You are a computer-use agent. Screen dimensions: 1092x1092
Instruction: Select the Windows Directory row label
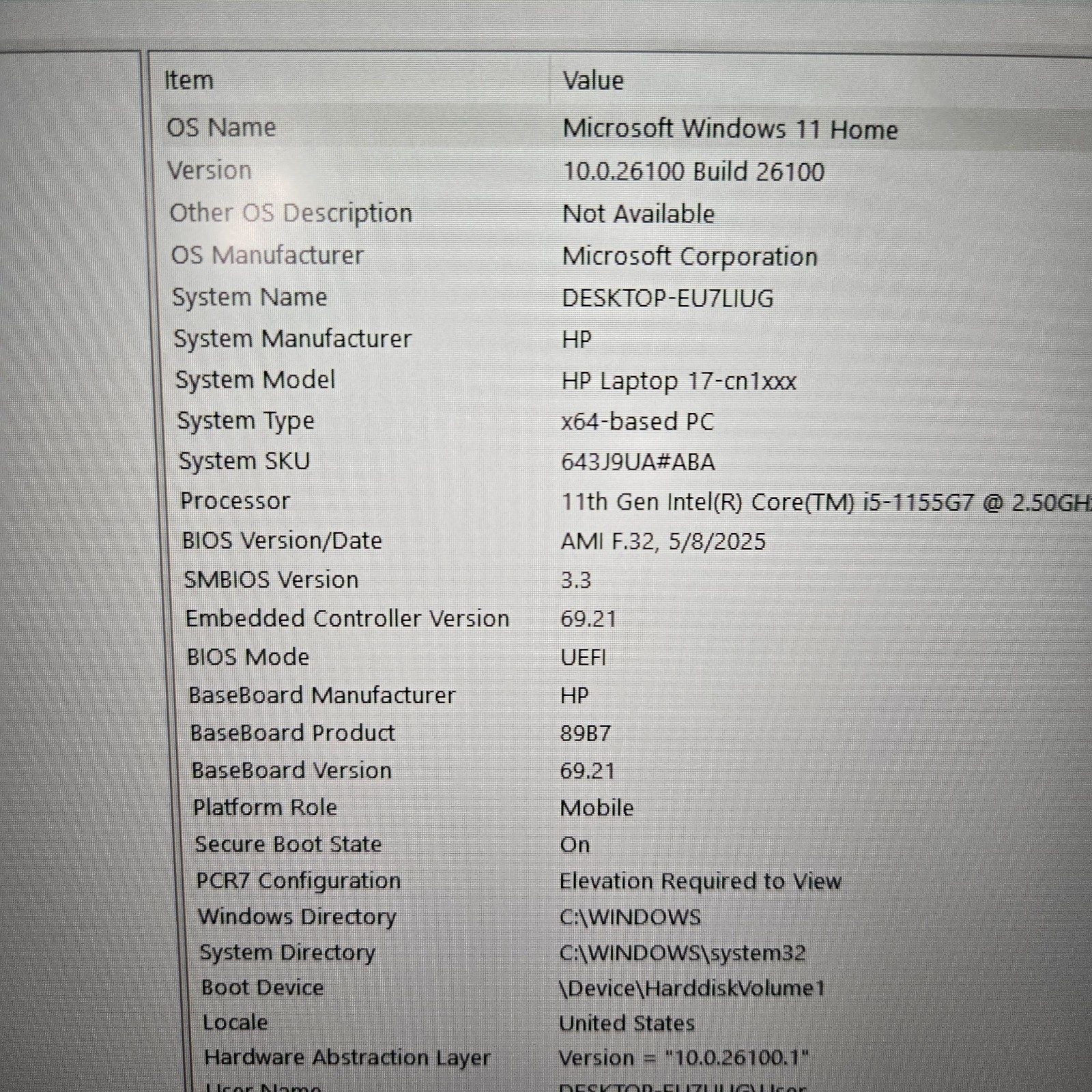click(297, 917)
